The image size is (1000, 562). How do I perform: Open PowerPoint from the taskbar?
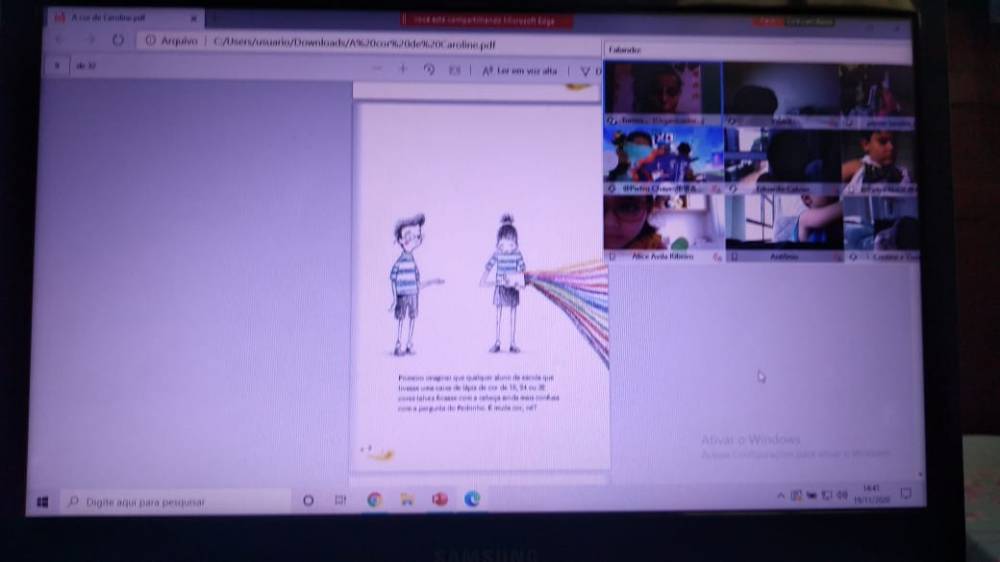point(439,500)
